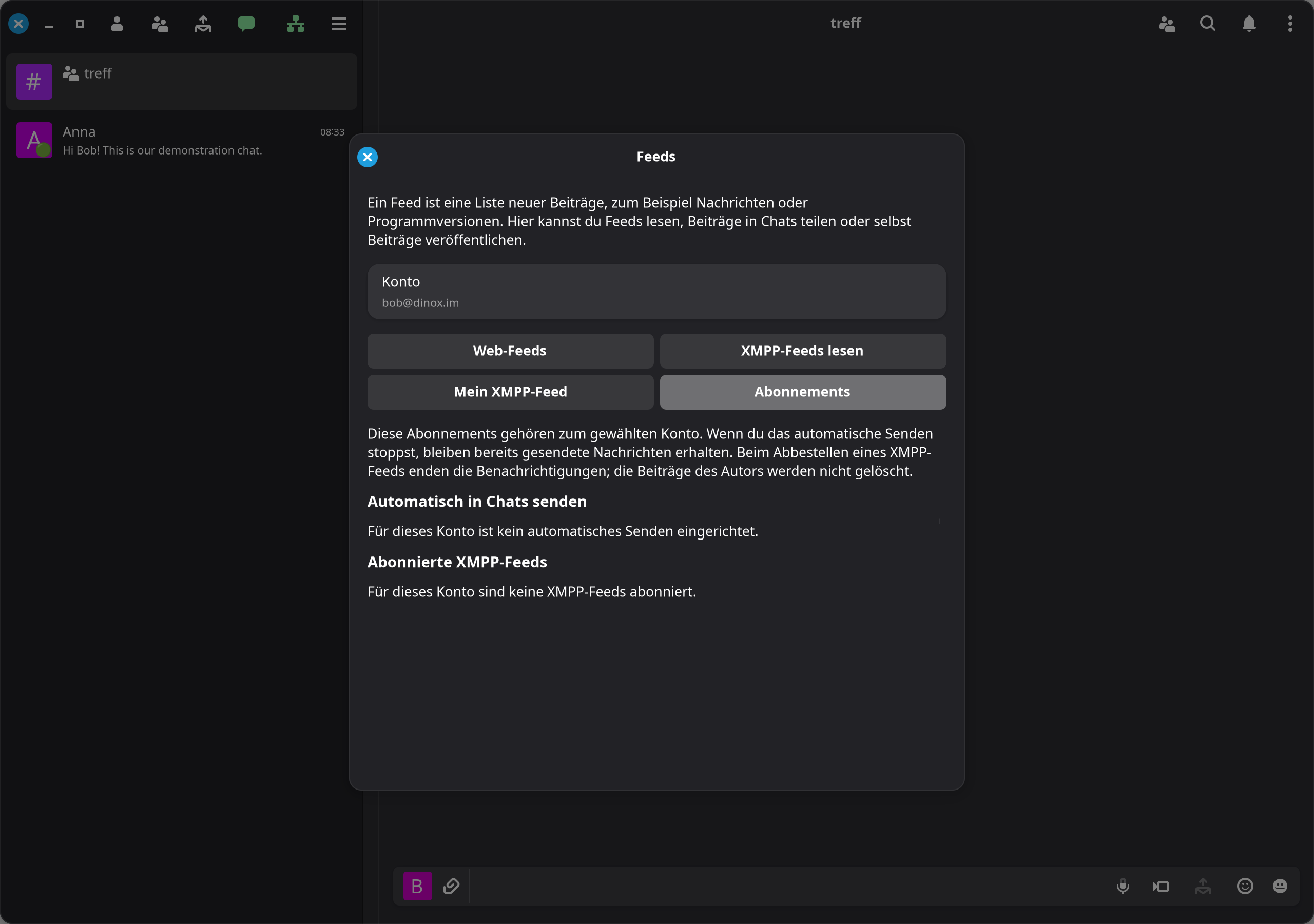The height and width of the screenshot is (924, 1314).
Task: Focus the message text input field
Action: click(790, 886)
